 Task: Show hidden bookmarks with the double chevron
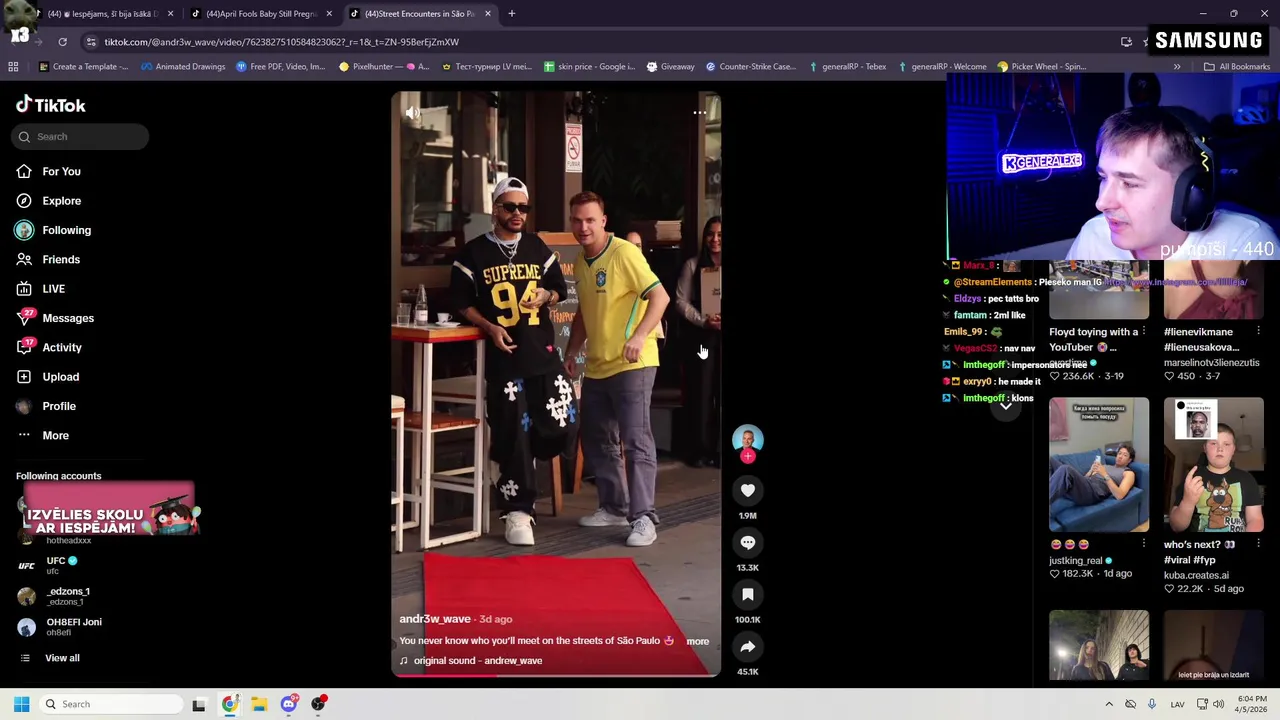1177,67
